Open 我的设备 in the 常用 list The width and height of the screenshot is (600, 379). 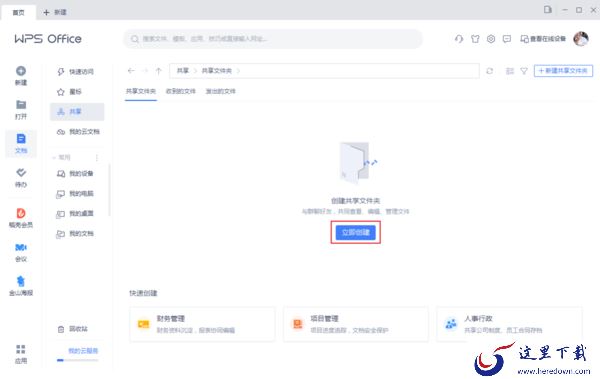(77, 173)
